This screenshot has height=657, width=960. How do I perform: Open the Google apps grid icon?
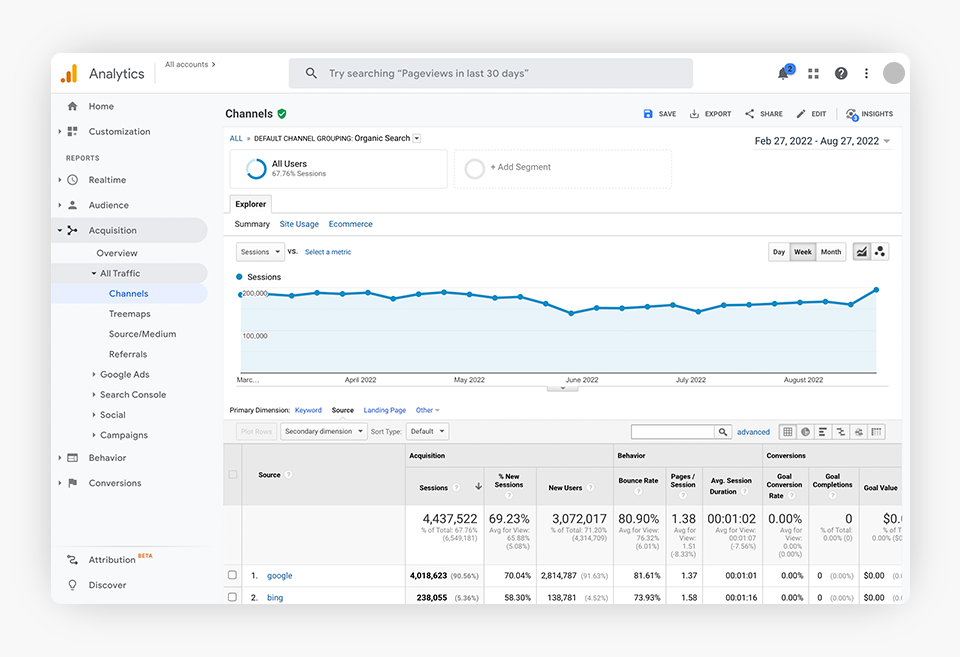813,74
